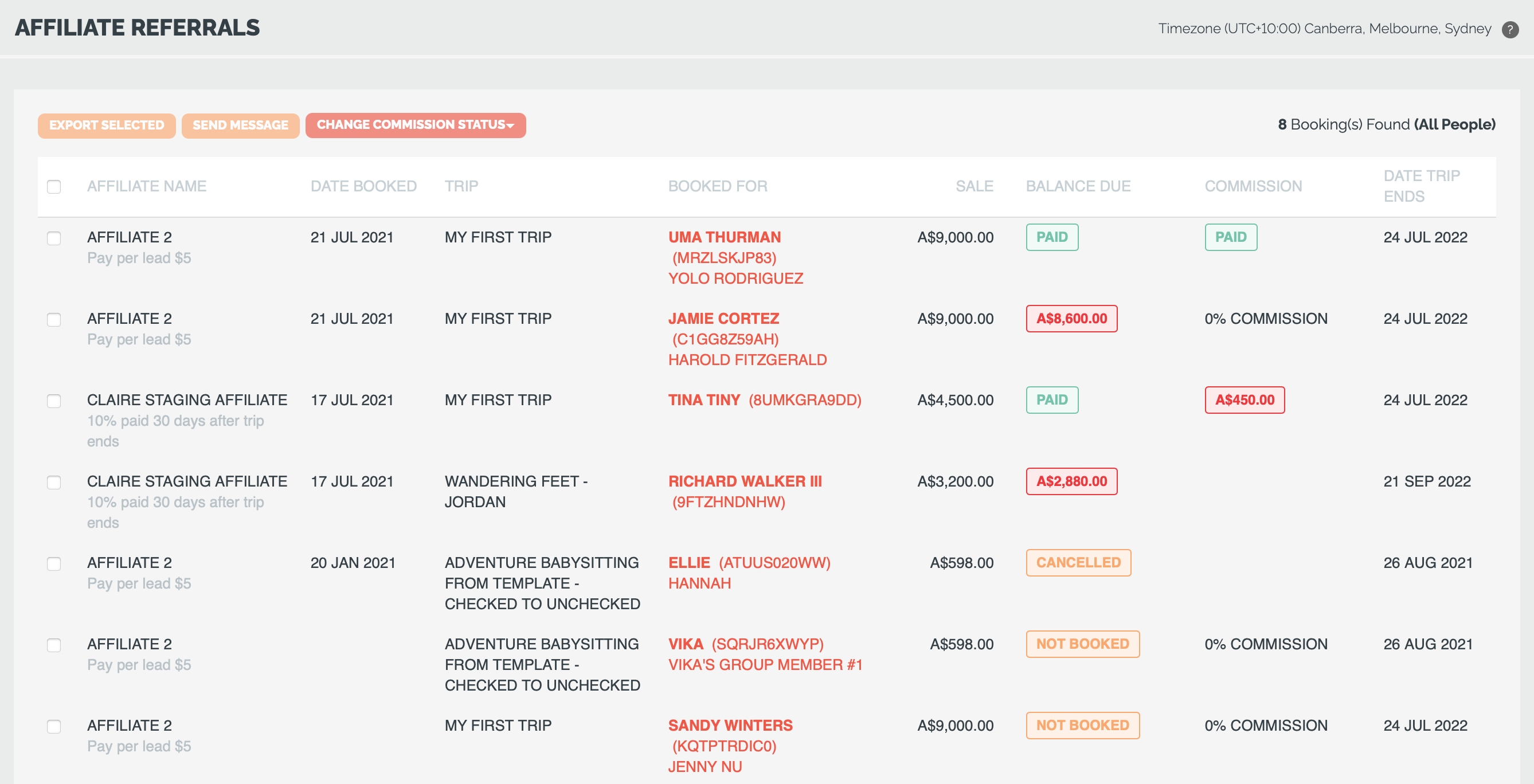
Task: Click 0% COMMISSION text in Jamie Cortez row
Action: (1266, 319)
